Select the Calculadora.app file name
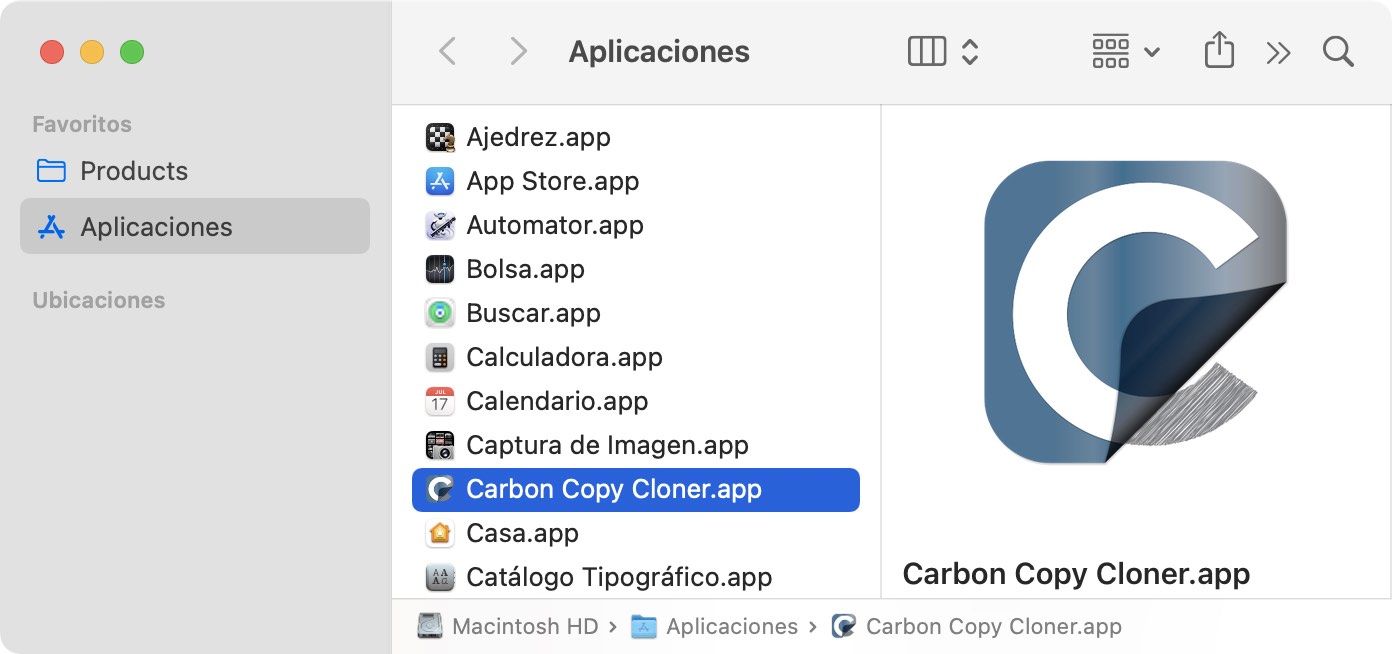This screenshot has width=1392, height=654. tap(564, 357)
